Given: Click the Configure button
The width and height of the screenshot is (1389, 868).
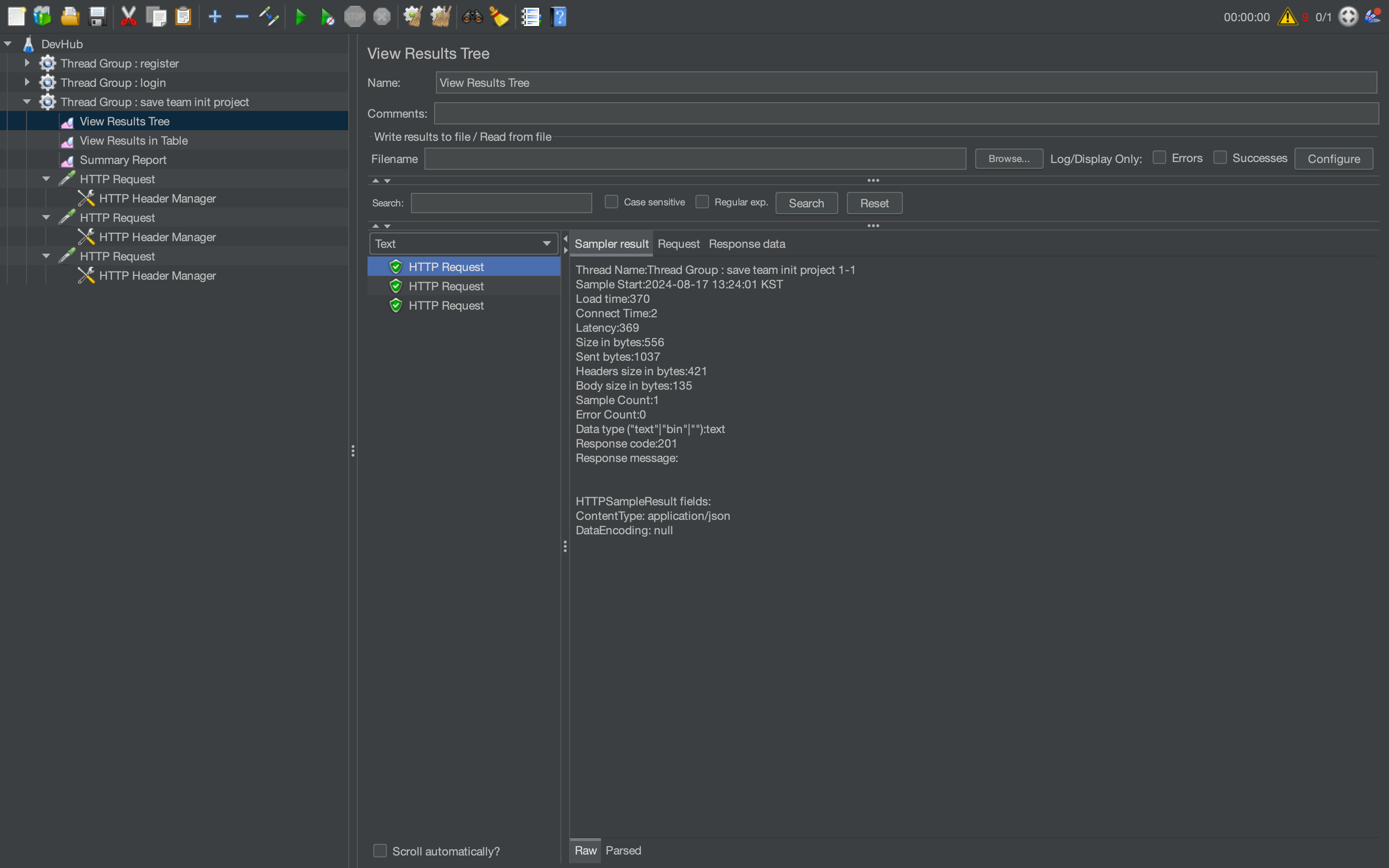Looking at the screenshot, I should [1334, 159].
